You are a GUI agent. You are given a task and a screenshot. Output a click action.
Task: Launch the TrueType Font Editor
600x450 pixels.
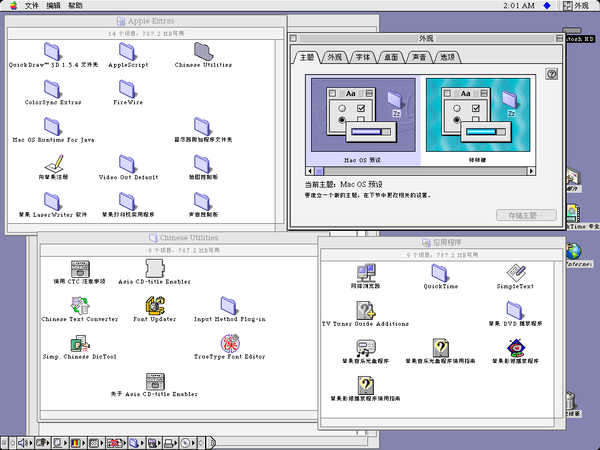(230, 343)
